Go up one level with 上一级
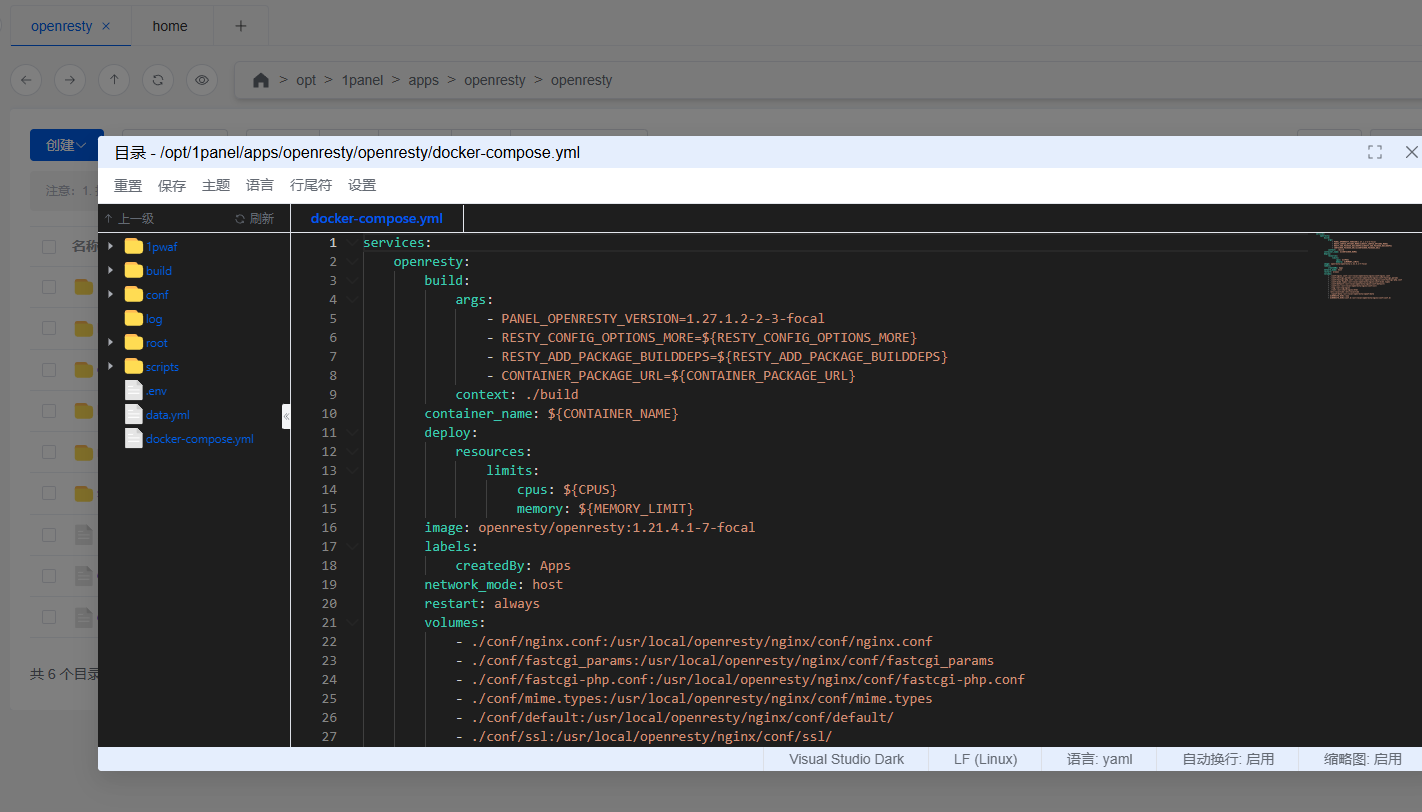1422x812 pixels. 129,219
